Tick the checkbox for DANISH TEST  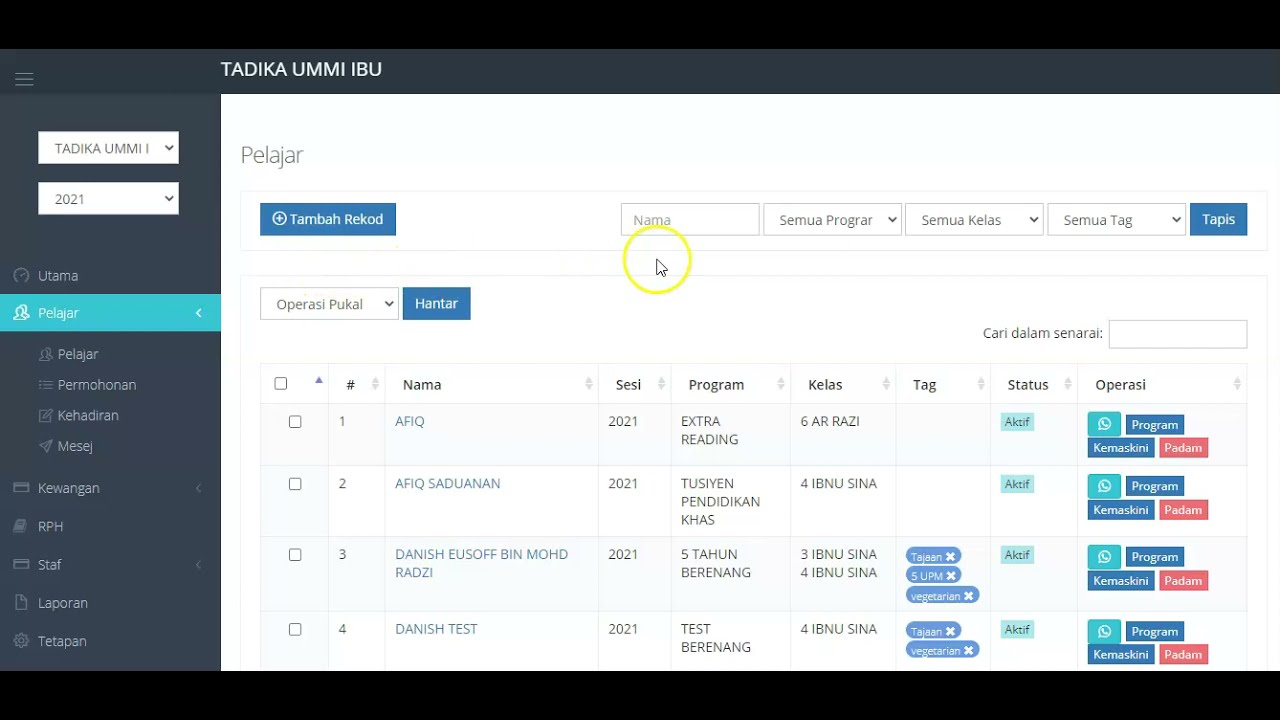pos(295,630)
